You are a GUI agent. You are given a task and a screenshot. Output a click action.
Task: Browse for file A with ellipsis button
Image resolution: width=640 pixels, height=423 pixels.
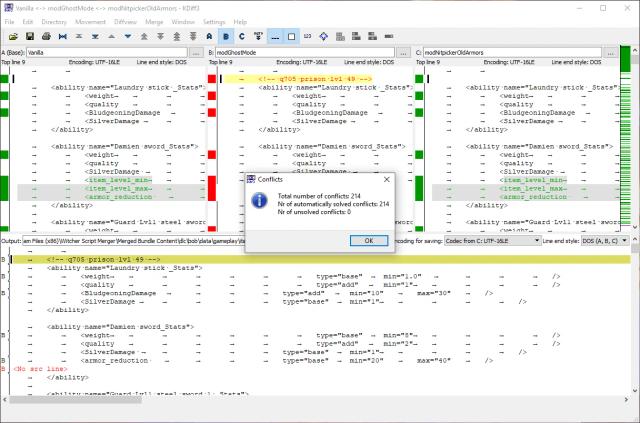(196, 53)
